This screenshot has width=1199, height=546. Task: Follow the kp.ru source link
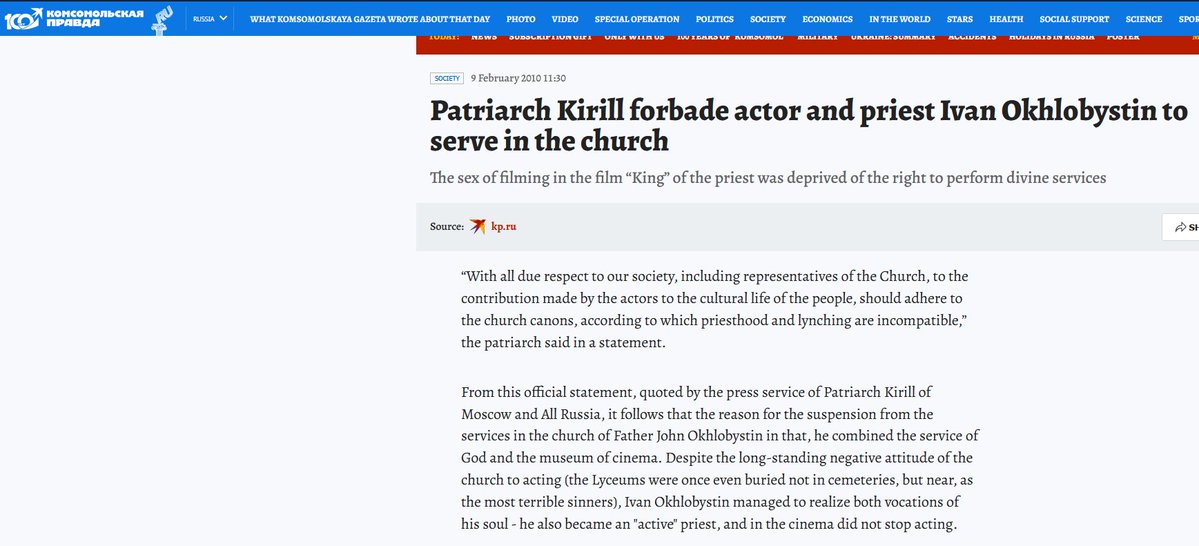point(503,226)
